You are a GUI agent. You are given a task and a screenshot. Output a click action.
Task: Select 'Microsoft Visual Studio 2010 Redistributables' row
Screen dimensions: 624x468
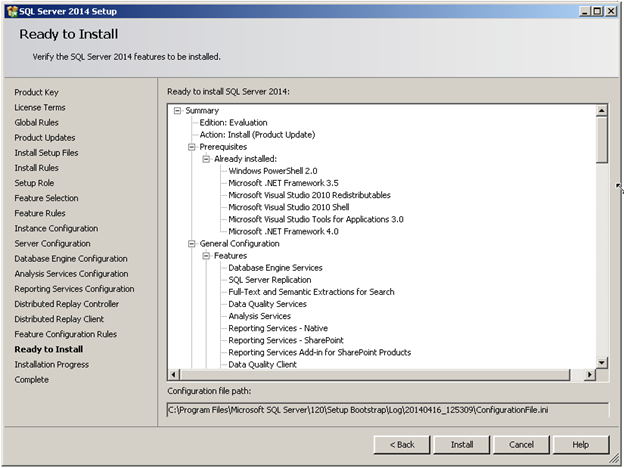point(309,195)
